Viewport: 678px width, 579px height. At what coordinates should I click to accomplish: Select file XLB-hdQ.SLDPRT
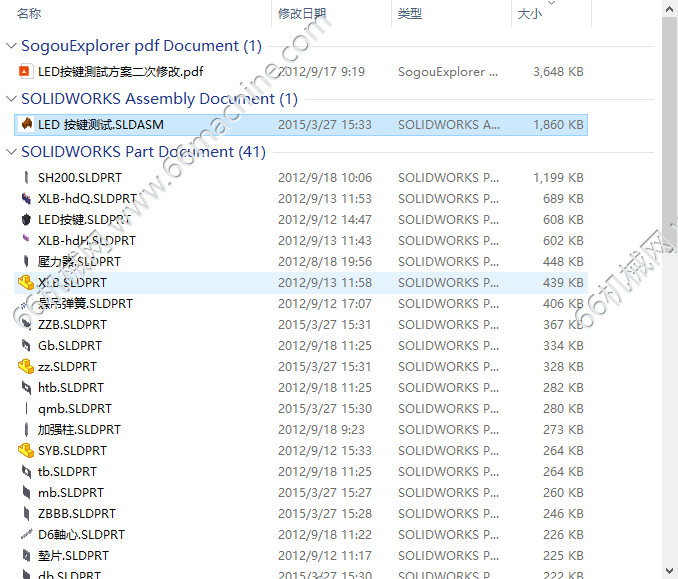tap(87, 198)
